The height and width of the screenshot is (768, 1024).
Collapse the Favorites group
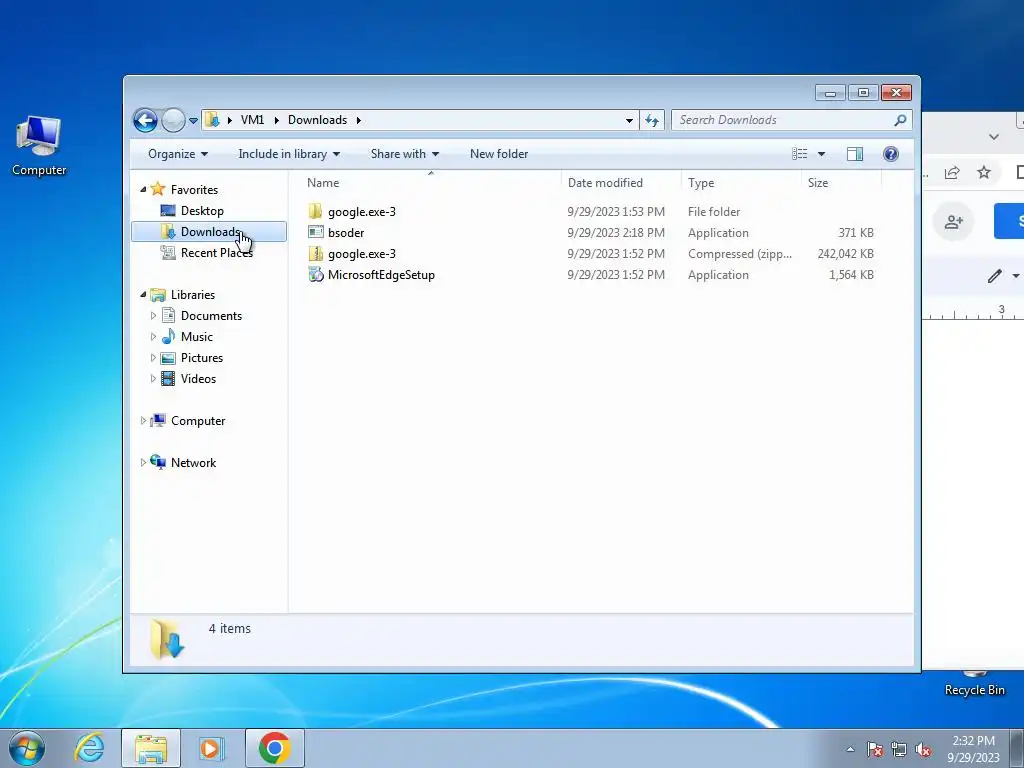(144, 189)
